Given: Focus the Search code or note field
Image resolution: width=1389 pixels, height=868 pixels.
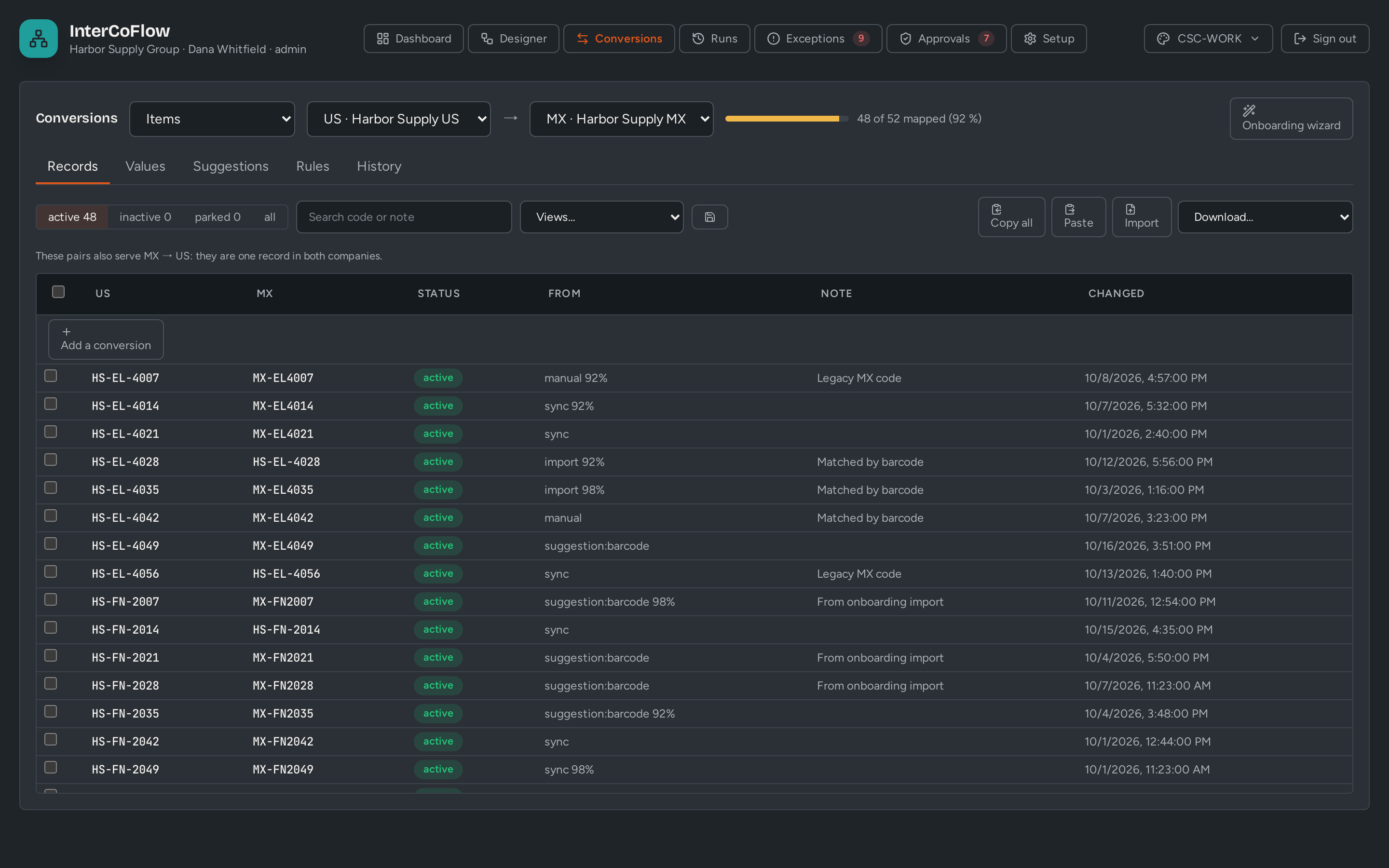Looking at the screenshot, I should coord(404,217).
